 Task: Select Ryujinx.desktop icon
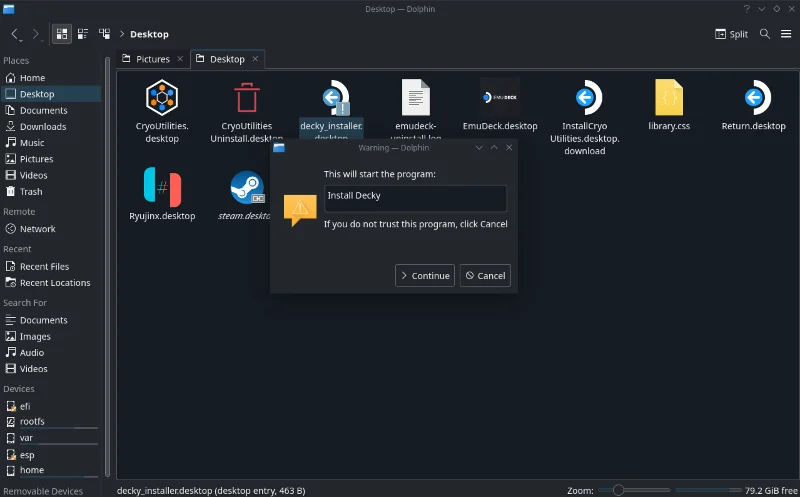[x=162, y=187]
